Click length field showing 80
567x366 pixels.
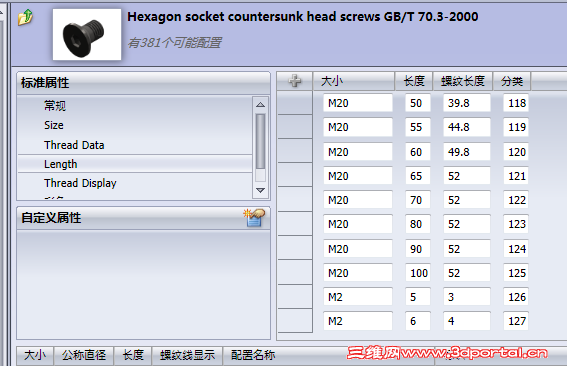(418, 224)
